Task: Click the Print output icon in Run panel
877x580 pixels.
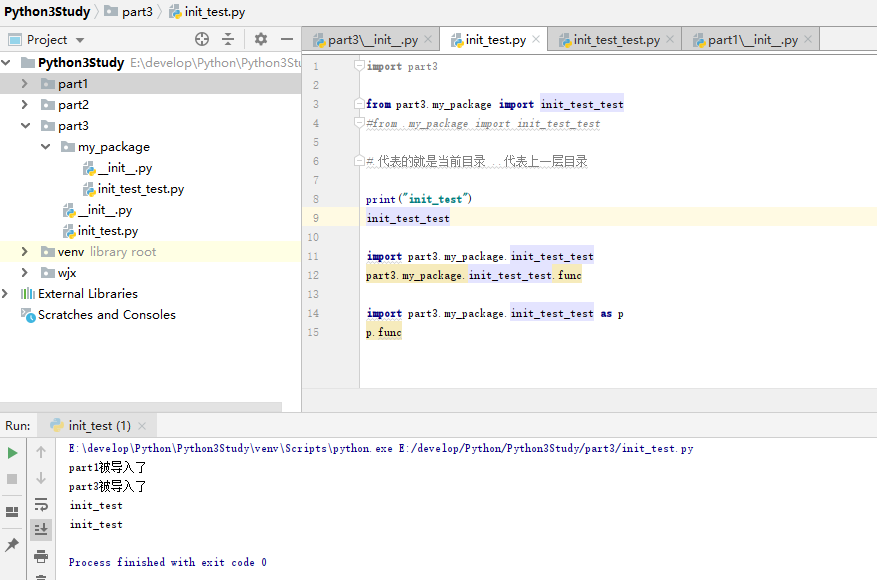Action: point(41,556)
